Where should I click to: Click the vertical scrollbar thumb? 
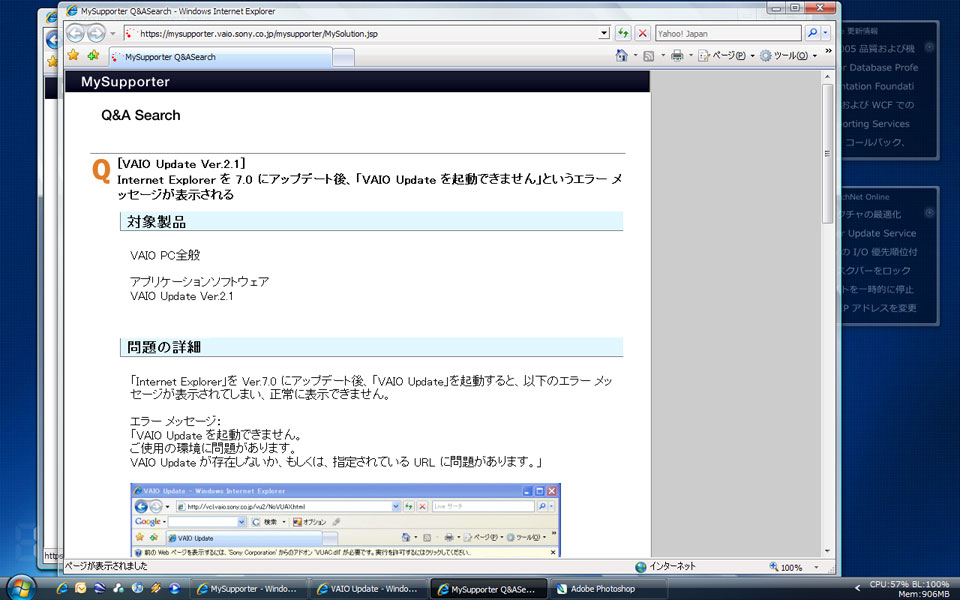click(x=827, y=154)
